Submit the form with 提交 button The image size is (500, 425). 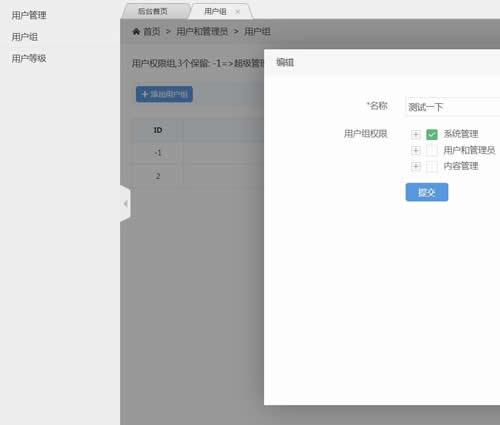[x=427, y=192]
